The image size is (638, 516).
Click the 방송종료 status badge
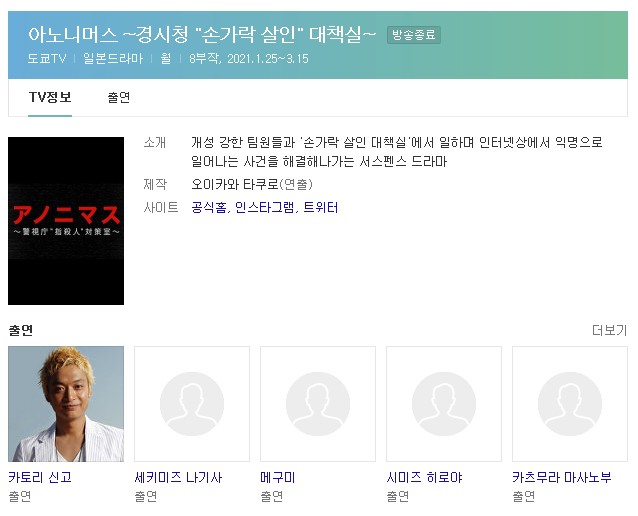(x=414, y=35)
